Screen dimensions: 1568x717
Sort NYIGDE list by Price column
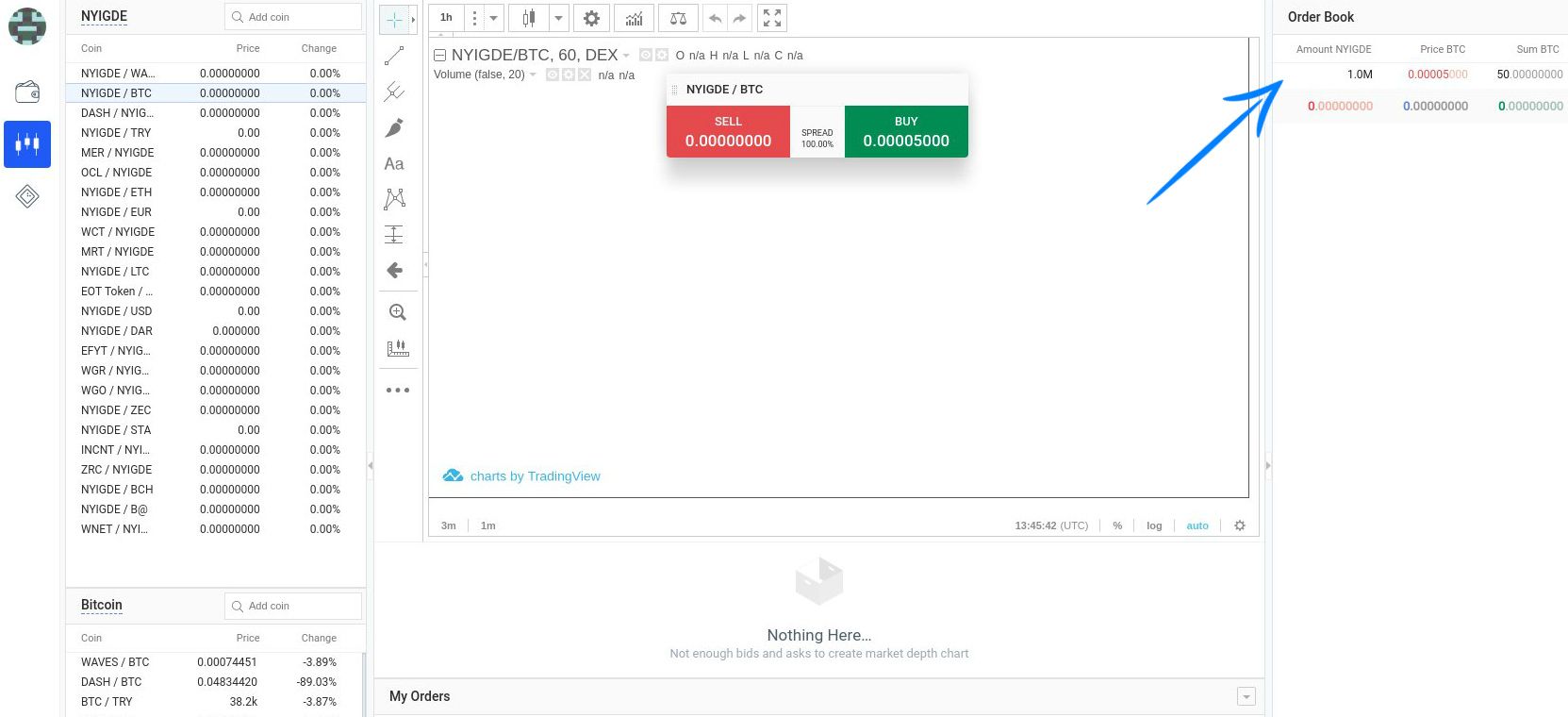click(x=248, y=48)
